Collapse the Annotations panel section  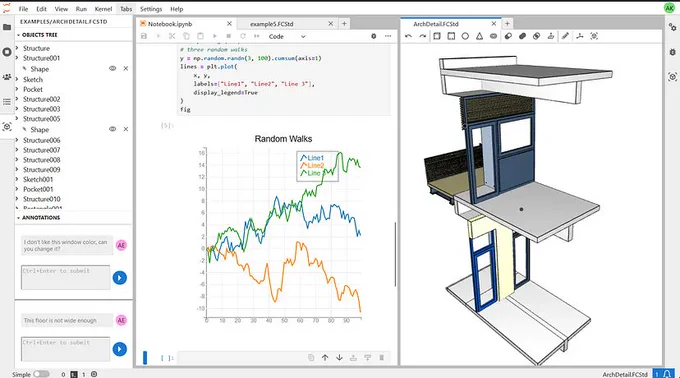pyautogui.click(x=18, y=218)
